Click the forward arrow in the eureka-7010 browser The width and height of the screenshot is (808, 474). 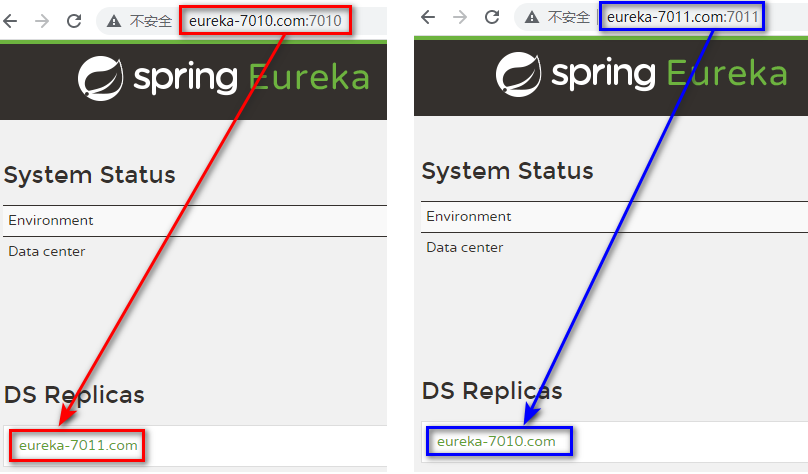point(42,21)
